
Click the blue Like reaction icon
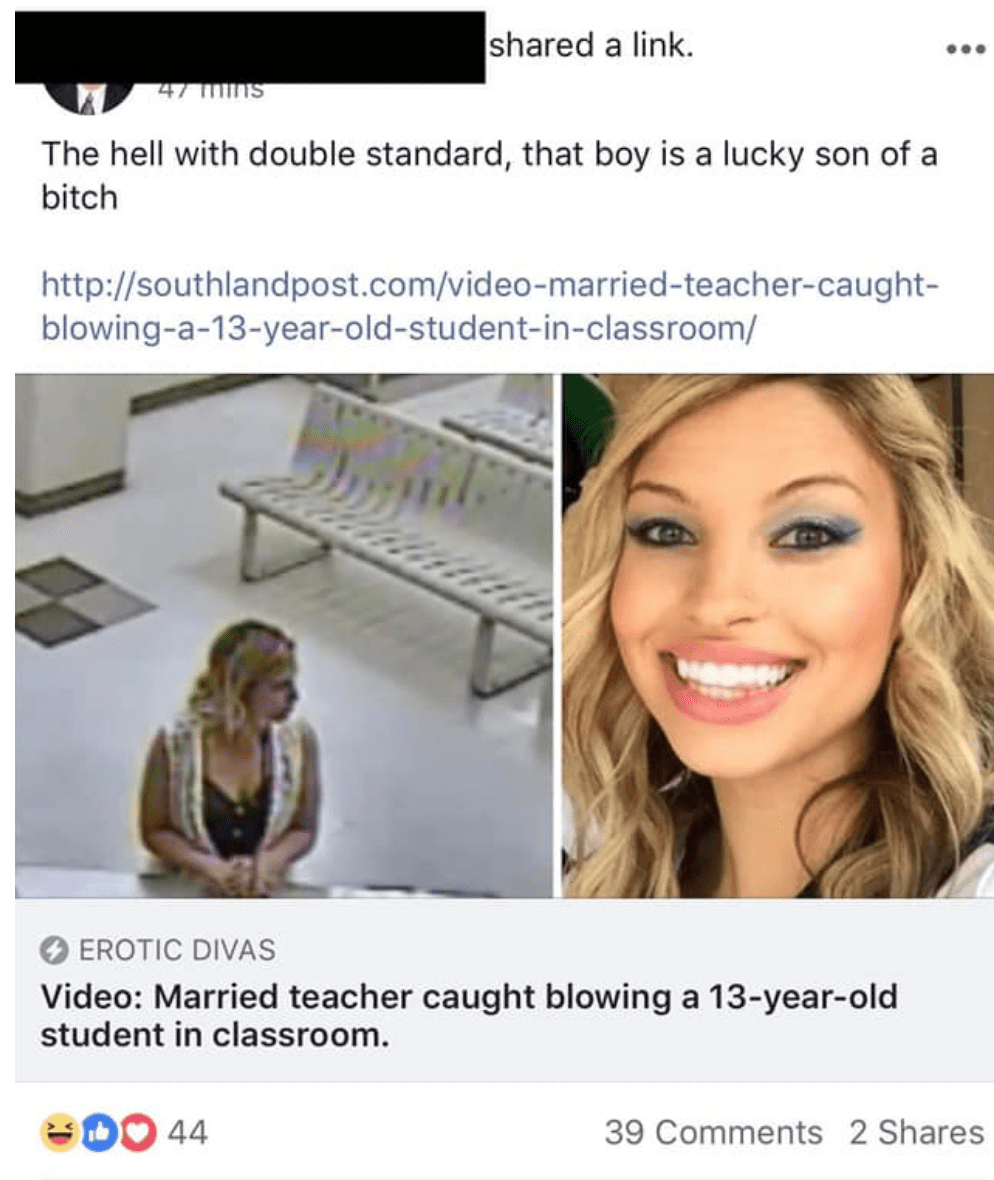(99, 1133)
